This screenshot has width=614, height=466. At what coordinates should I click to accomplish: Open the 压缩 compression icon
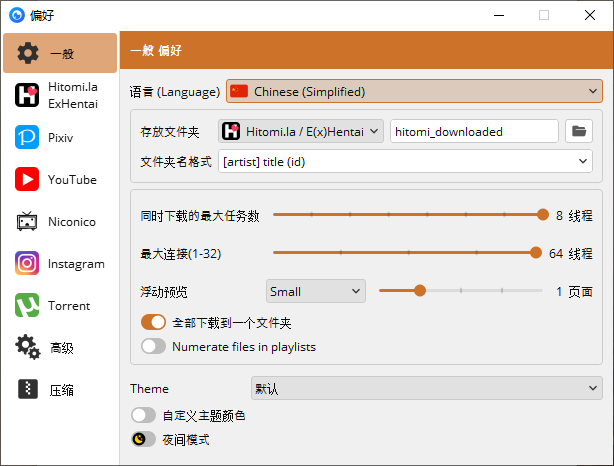point(27,389)
